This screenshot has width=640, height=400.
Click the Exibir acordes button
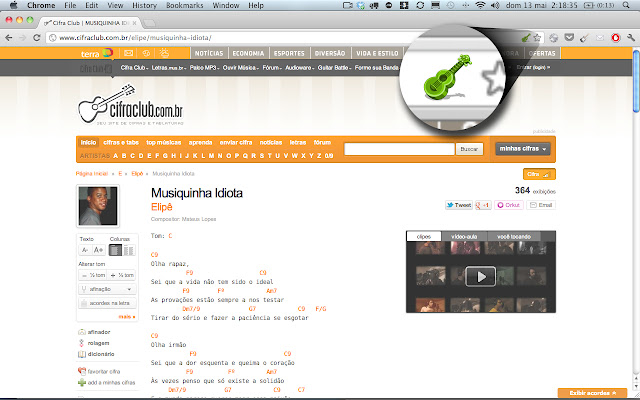coord(592,393)
